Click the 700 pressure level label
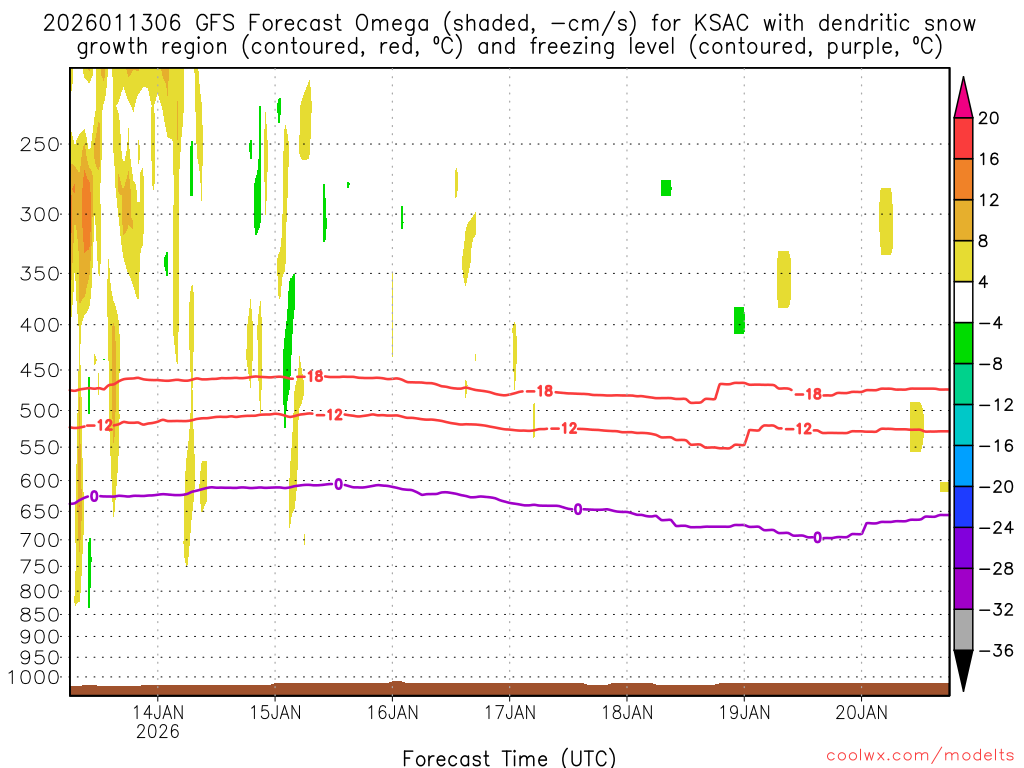Image resolution: width=1024 pixels, height=768 pixels. pyautogui.click(x=40, y=540)
